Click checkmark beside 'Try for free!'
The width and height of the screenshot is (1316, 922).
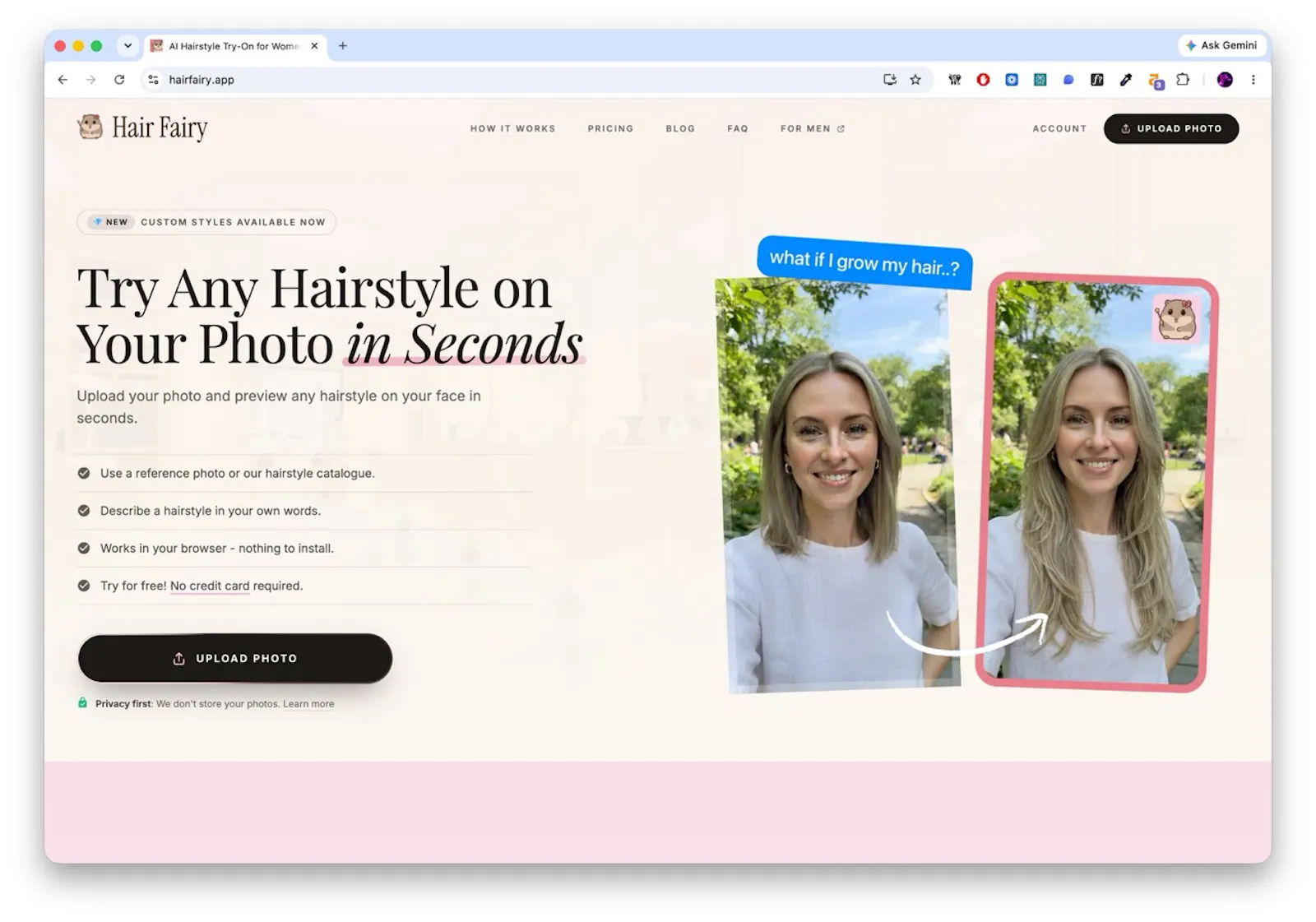pos(84,586)
